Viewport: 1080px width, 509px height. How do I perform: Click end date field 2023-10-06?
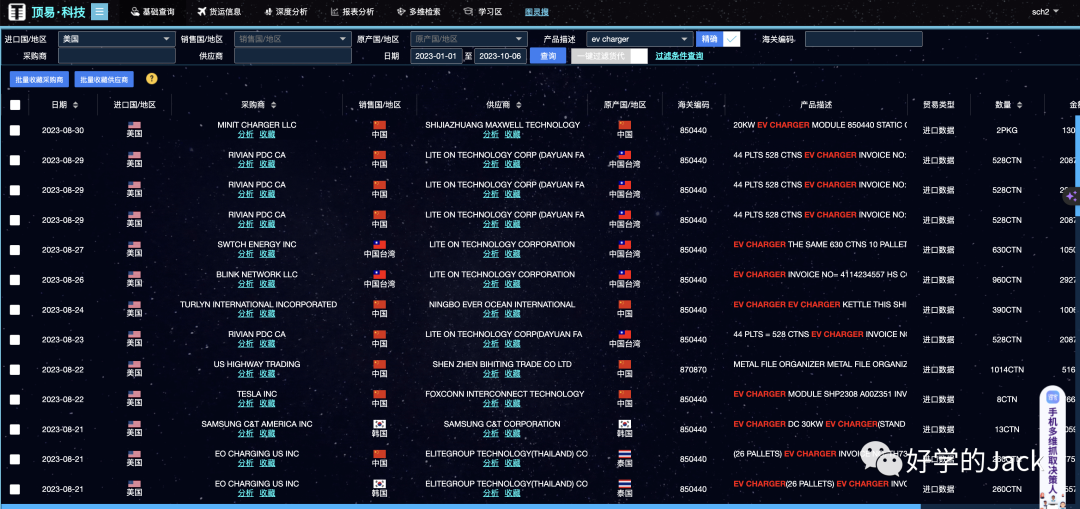point(500,56)
